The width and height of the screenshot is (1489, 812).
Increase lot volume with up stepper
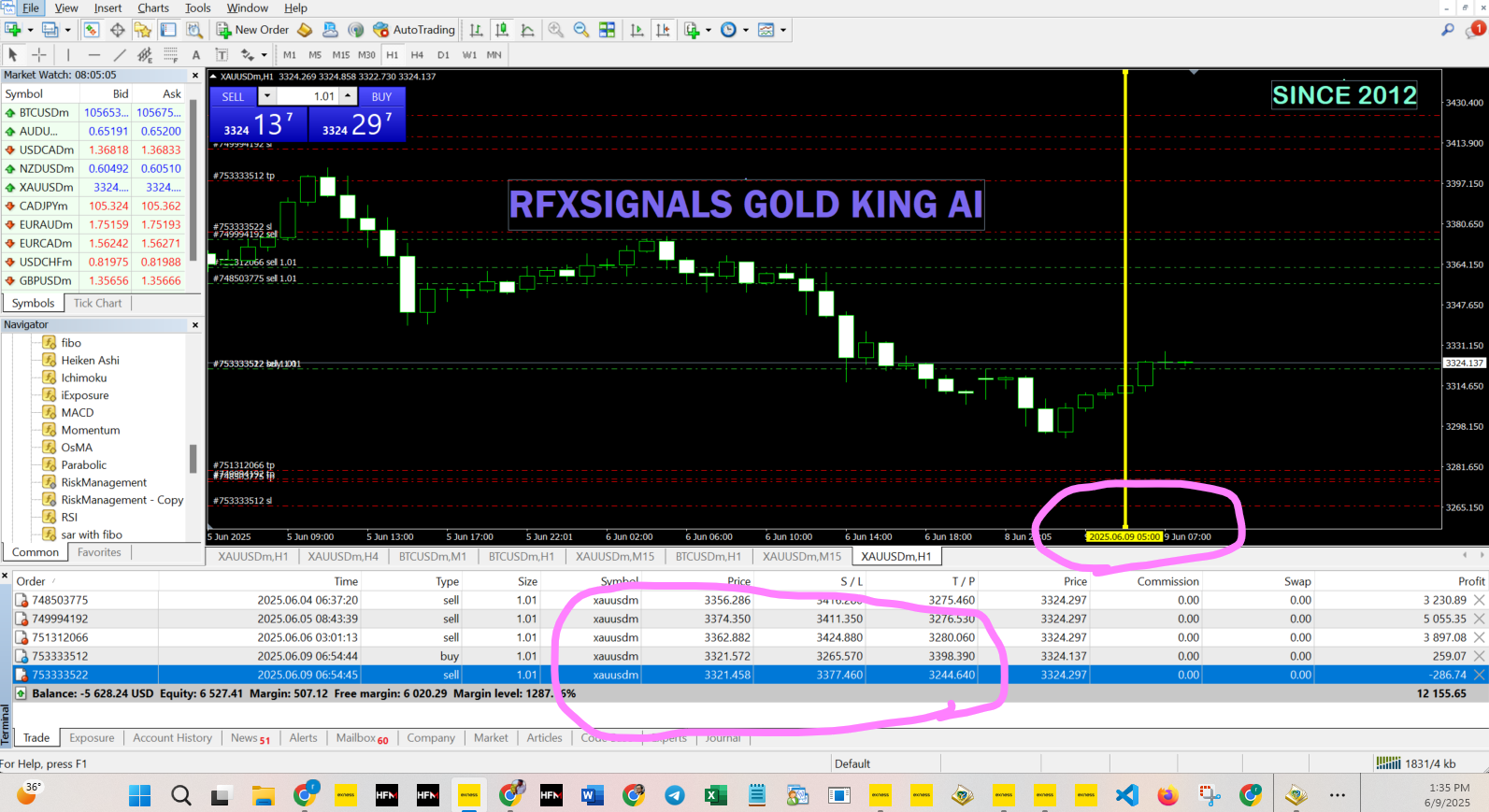point(348,96)
